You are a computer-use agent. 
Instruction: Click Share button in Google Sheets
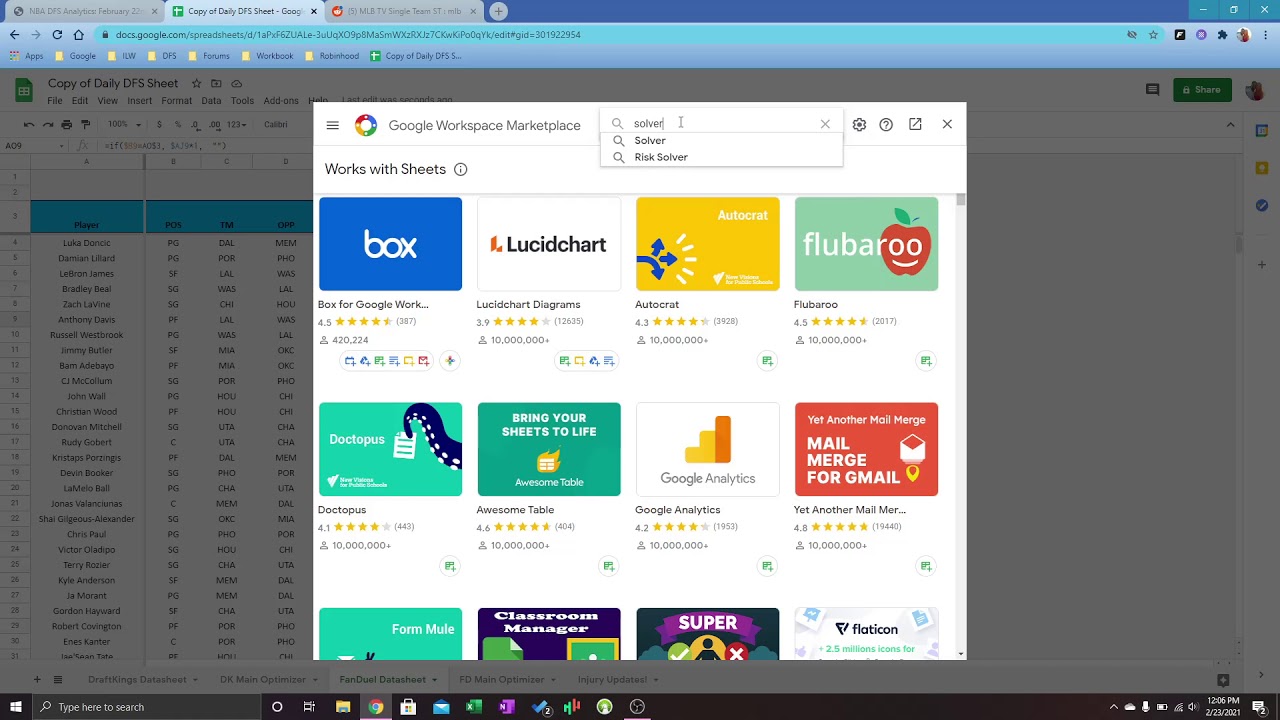(x=1202, y=90)
